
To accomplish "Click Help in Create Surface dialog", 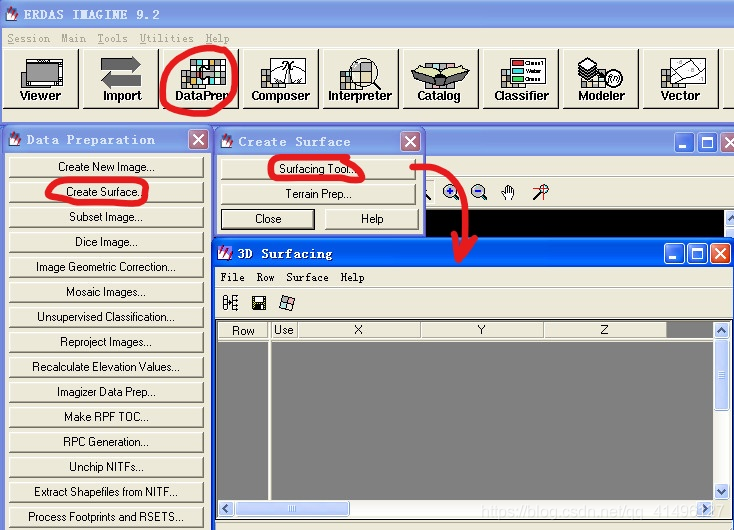I will click(x=372, y=219).
